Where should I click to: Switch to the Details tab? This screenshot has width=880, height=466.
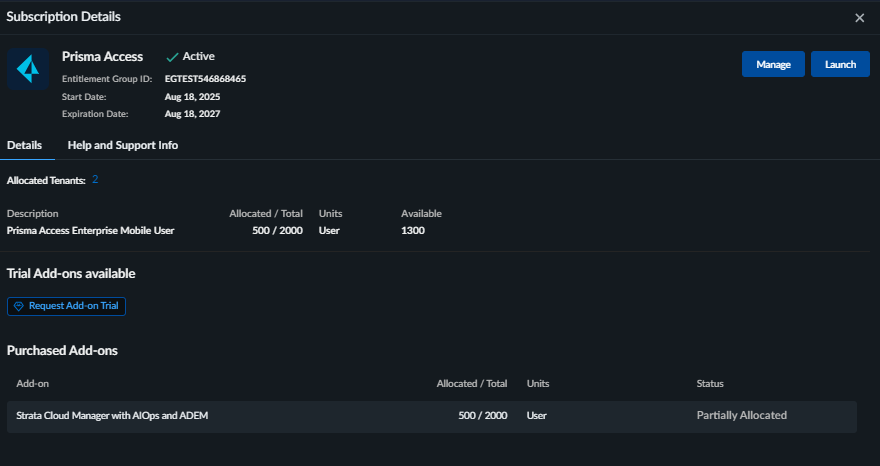point(25,145)
